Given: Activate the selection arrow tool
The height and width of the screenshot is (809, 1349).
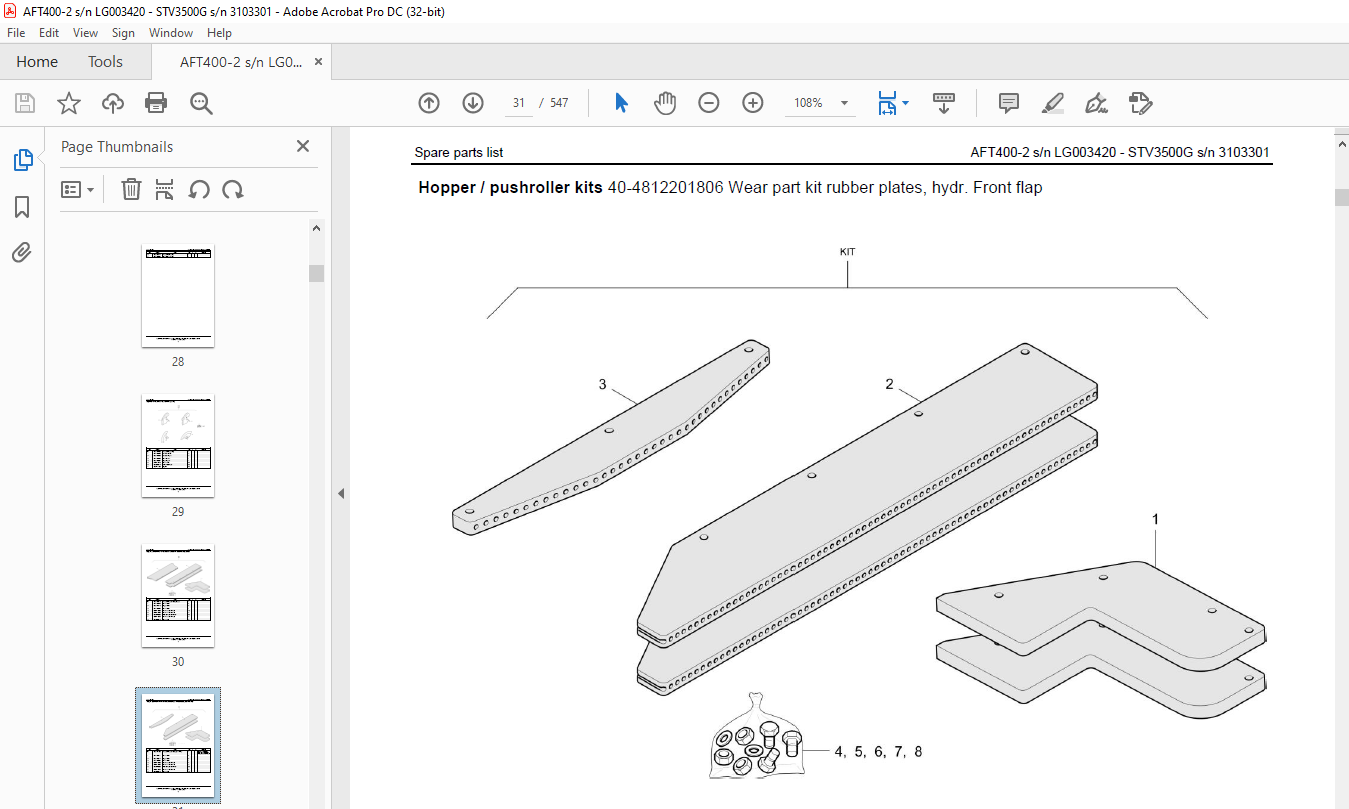Looking at the screenshot, I should (621, 103).
